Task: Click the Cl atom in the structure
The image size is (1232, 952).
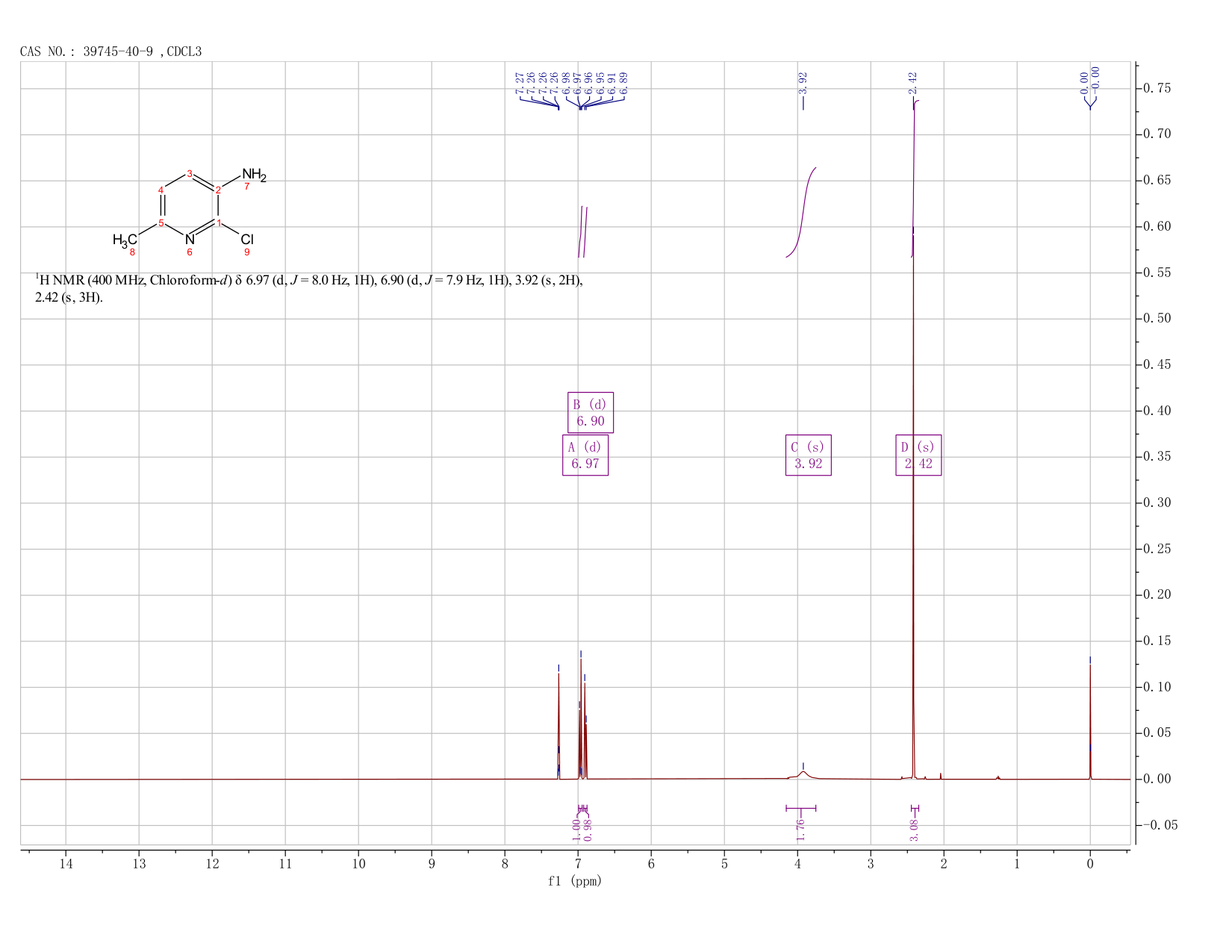Action: point(247,240)
